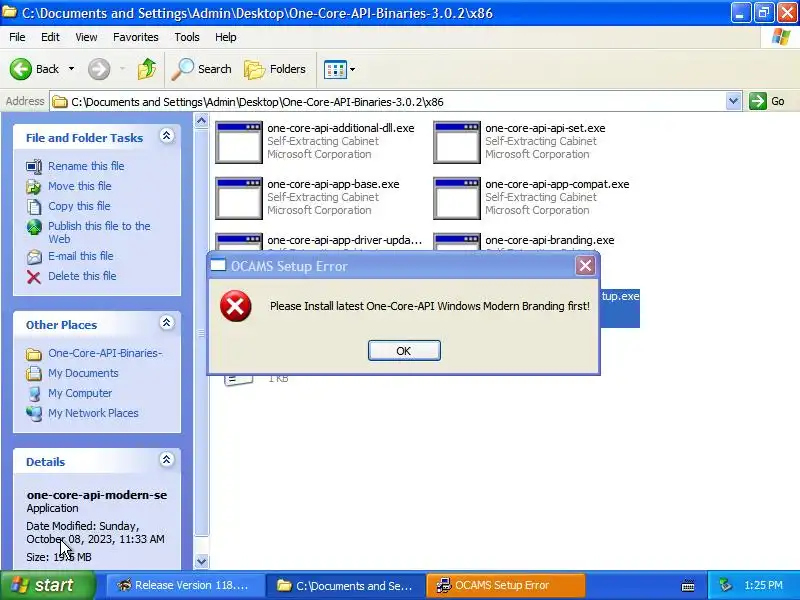Click the keyboard icon on the taskbar

point(688,585)
